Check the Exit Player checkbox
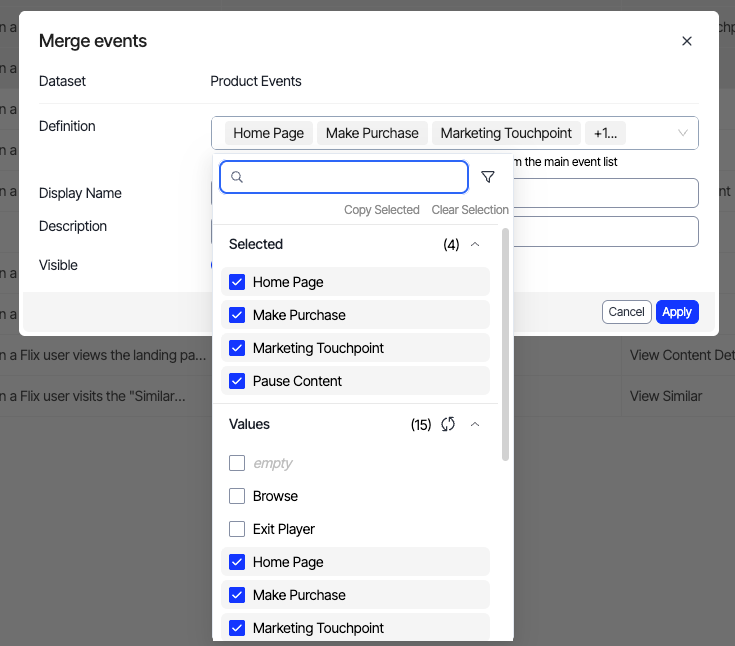735x646 pixels. coord(237,529)
